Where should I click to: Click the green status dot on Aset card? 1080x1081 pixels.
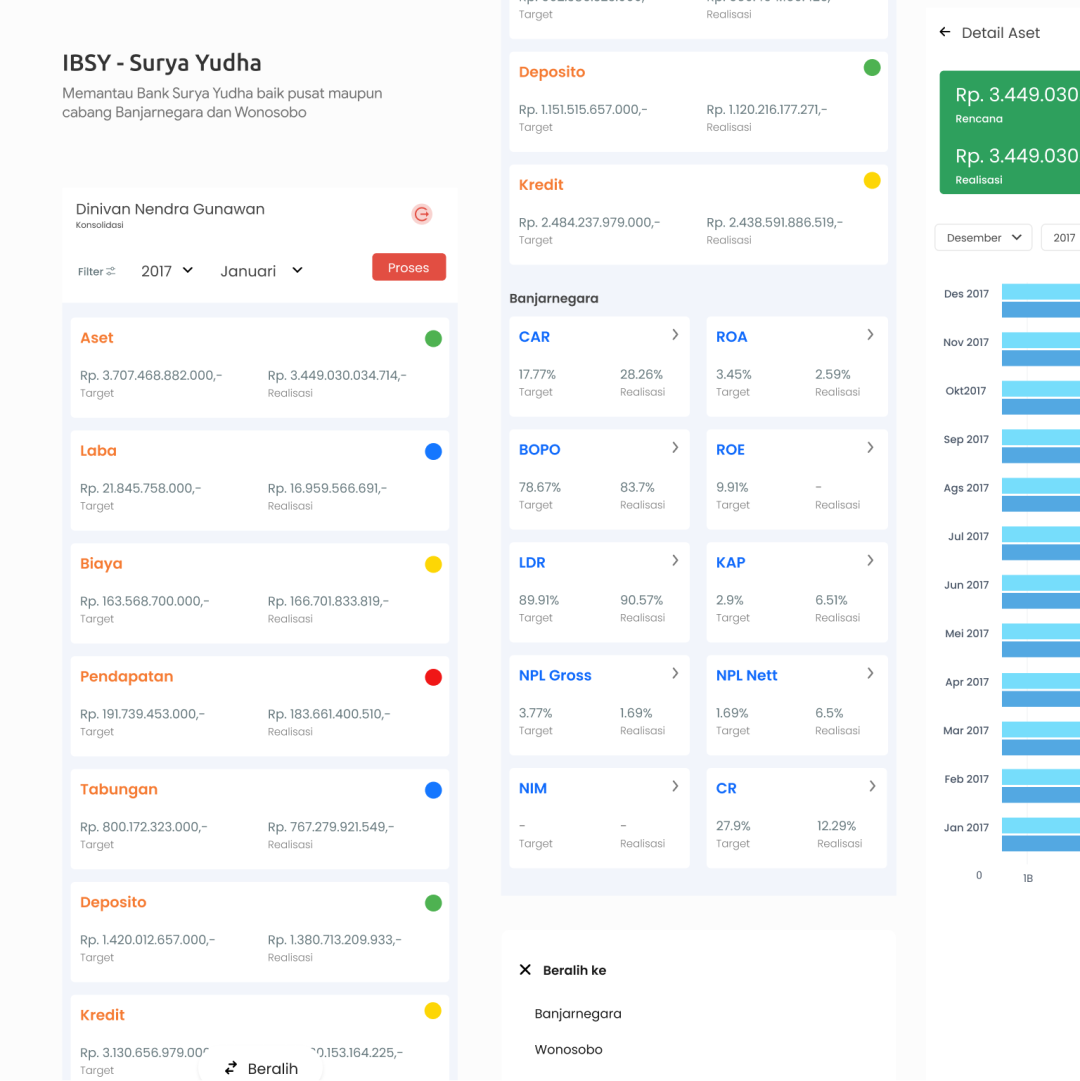433,339
